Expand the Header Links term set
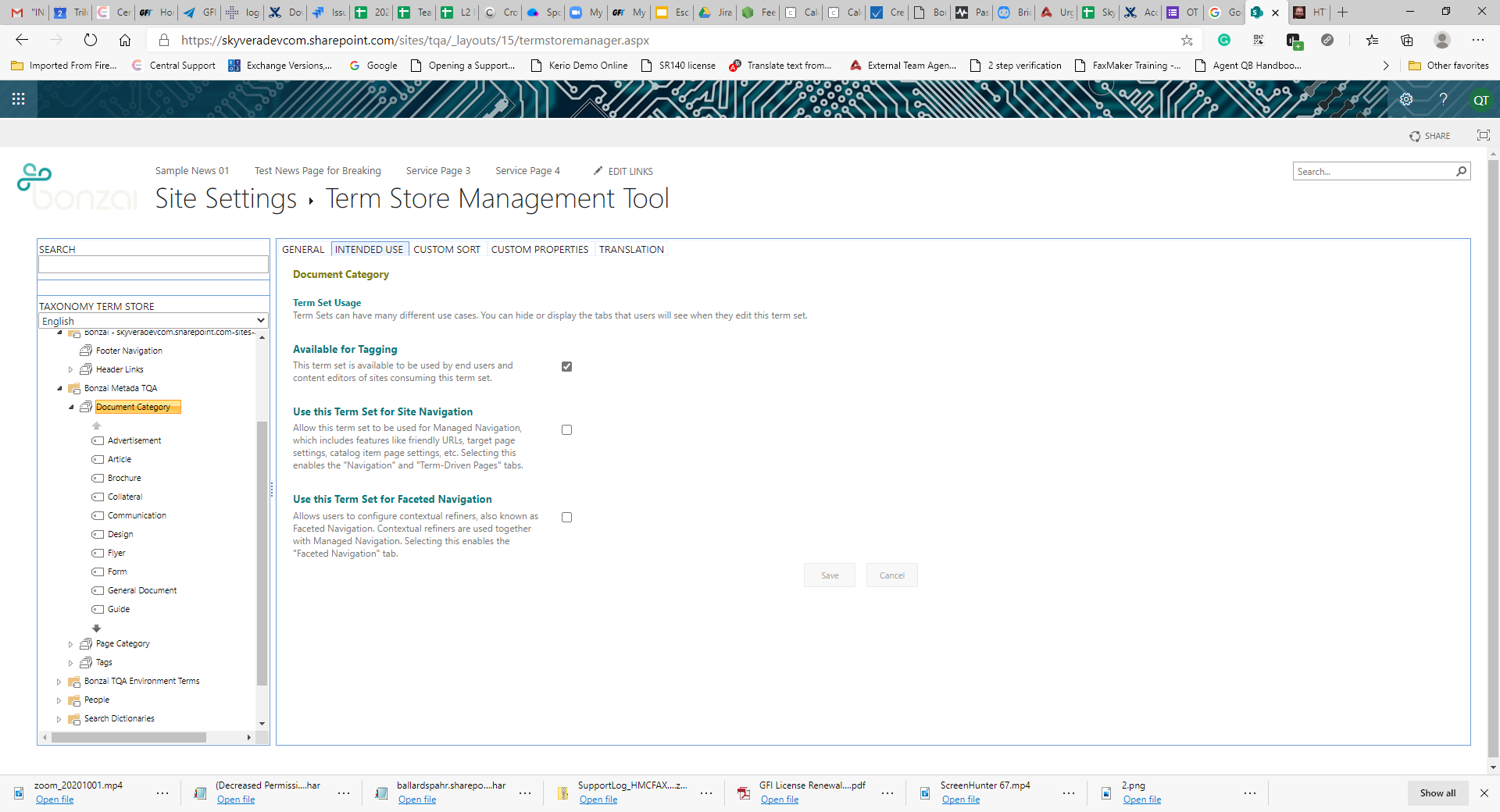Screen dimensions: 1500x812 coord(71,369)
